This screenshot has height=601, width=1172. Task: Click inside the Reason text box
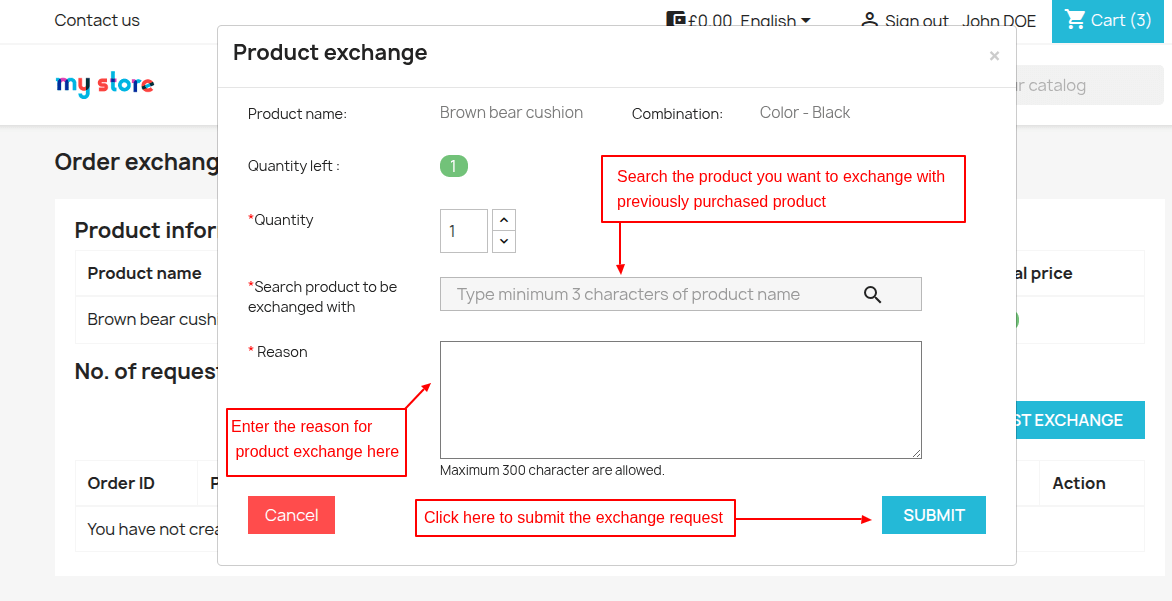pos(680,398)
